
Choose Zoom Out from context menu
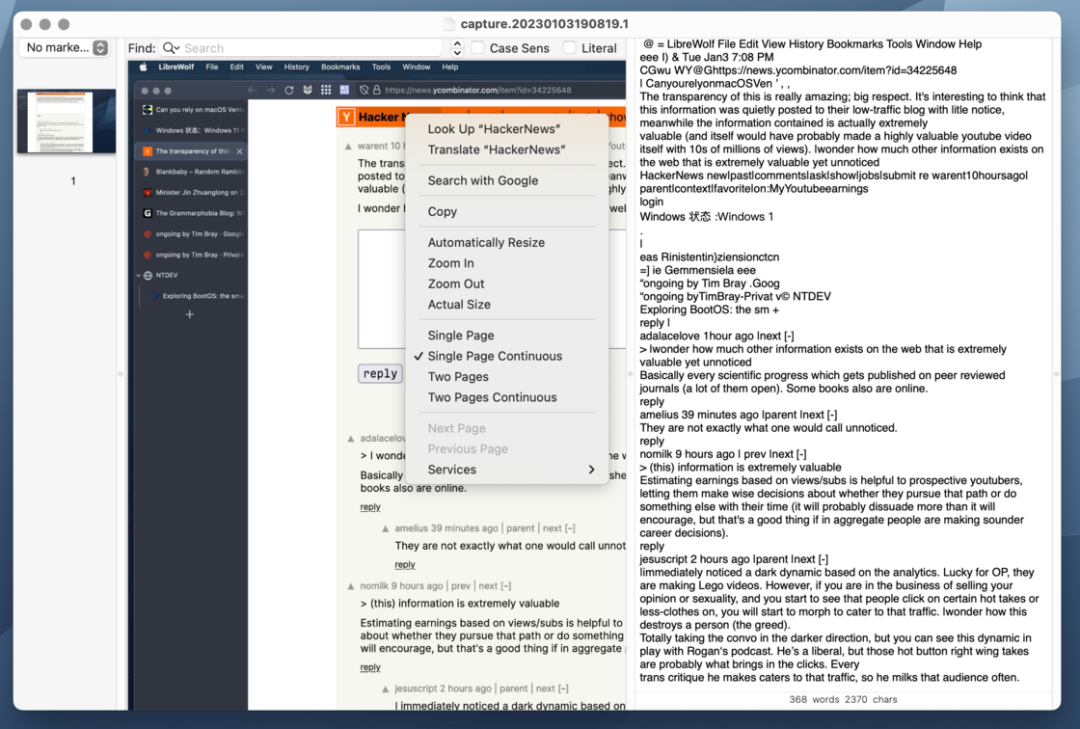tap(455, 284)
